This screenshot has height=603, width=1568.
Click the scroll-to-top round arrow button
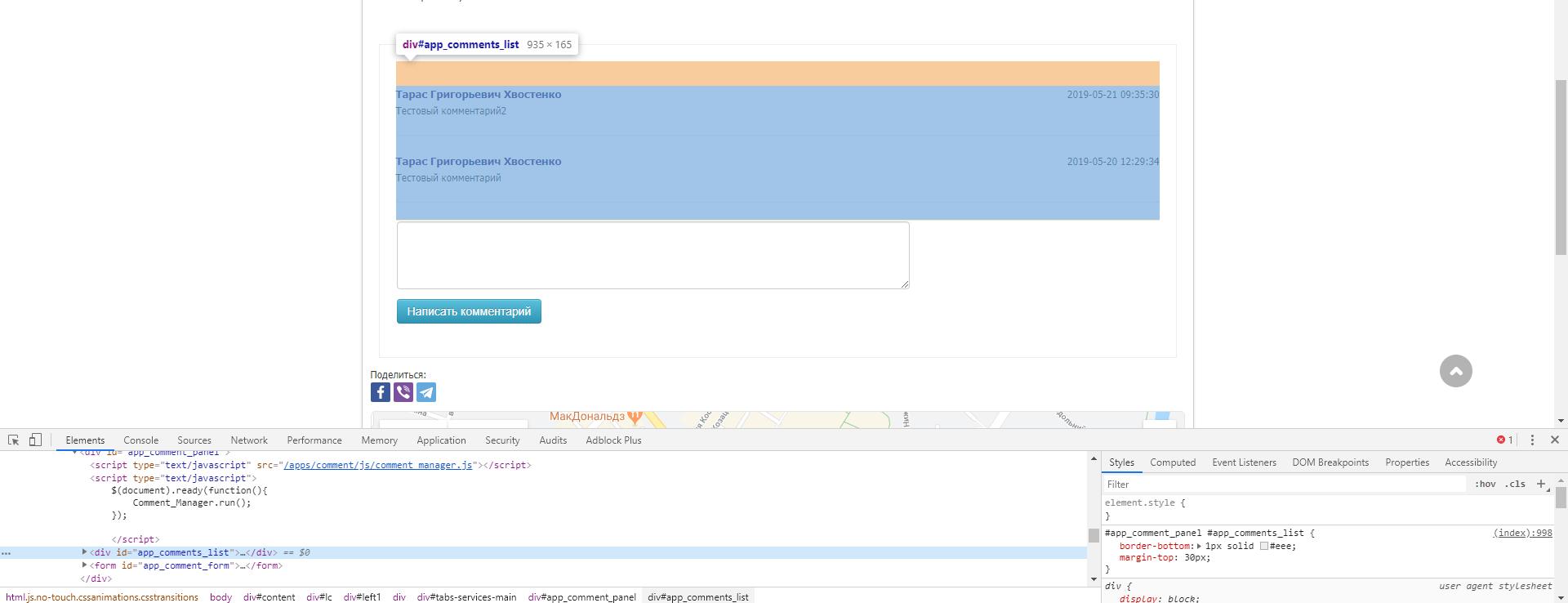(1455, 371)
